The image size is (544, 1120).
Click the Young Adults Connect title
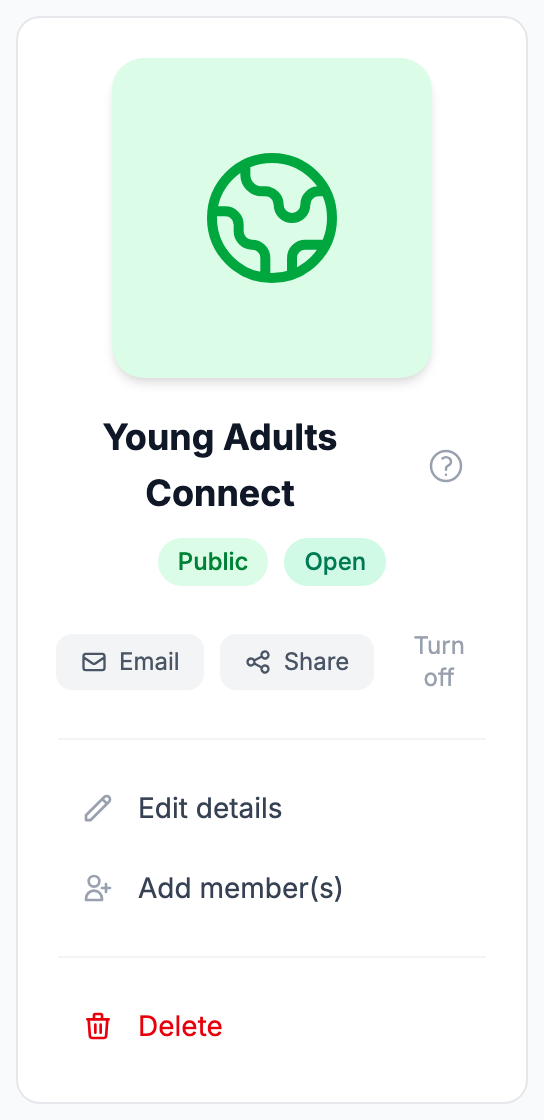pyautogui.click(x=220, y=465)
